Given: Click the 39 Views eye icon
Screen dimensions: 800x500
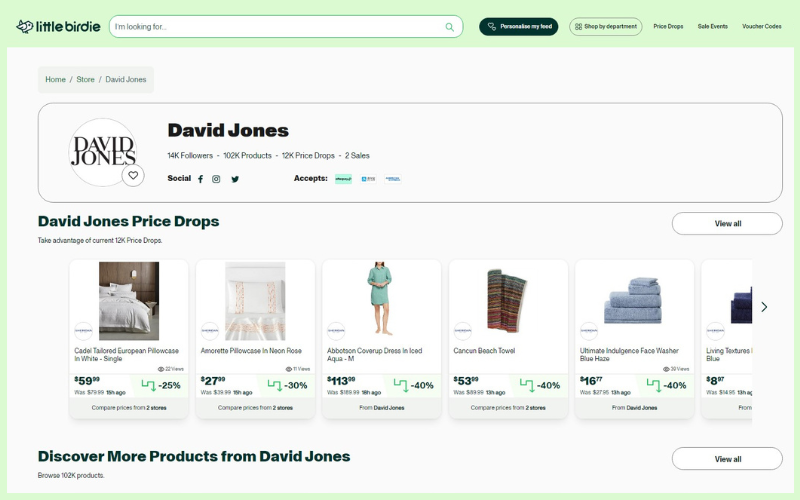Looking at the screenshot, I should (666, 369).
